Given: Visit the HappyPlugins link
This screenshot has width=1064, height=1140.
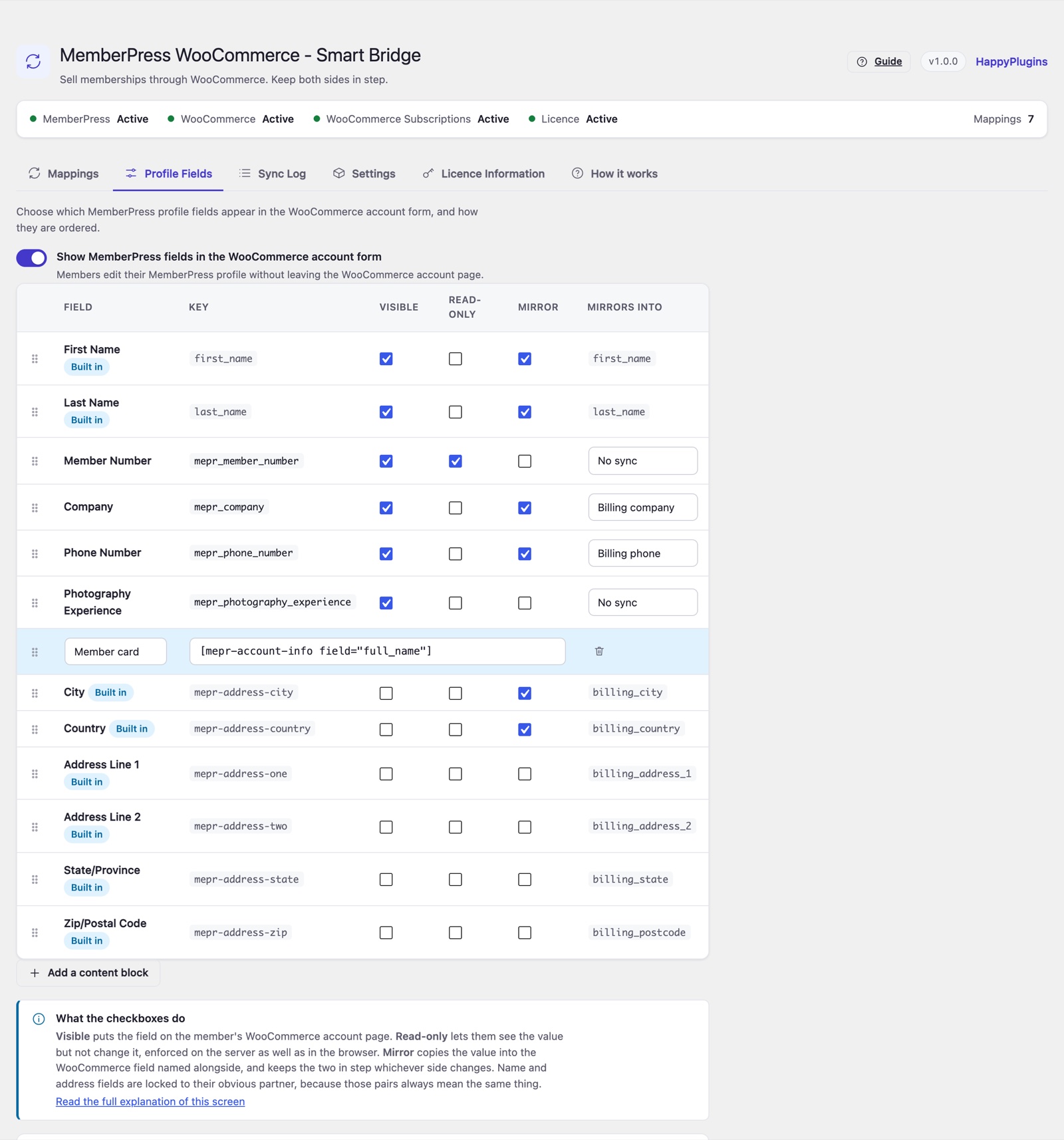Looking at the screenshot, I should click(x=1011, y=62).
